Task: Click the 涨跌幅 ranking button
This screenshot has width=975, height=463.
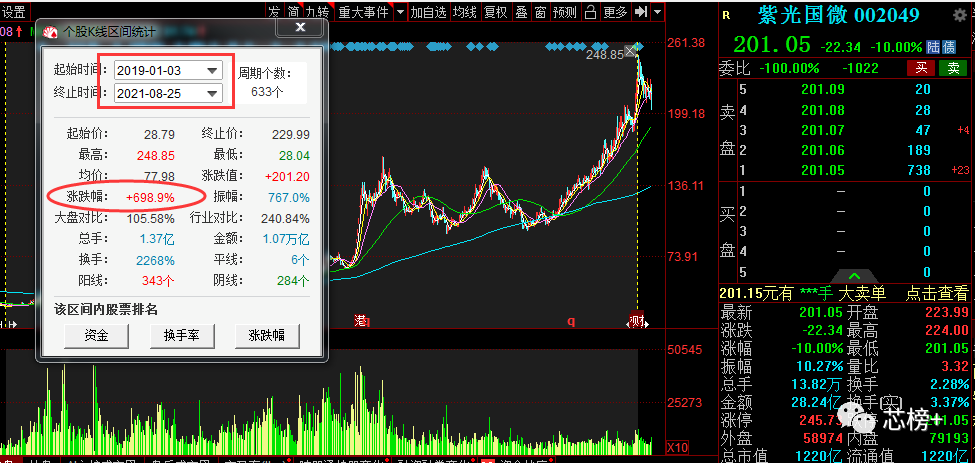Action: (x=267, y=336)
